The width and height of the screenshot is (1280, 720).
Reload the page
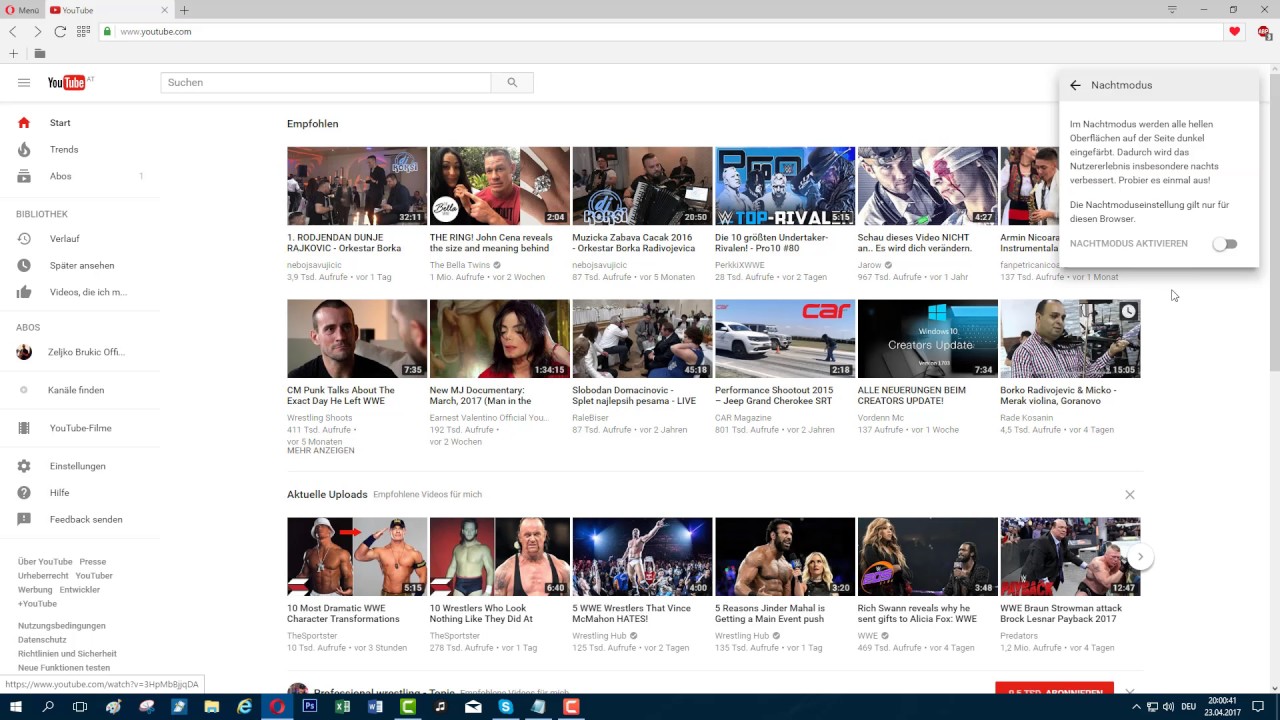60,32
